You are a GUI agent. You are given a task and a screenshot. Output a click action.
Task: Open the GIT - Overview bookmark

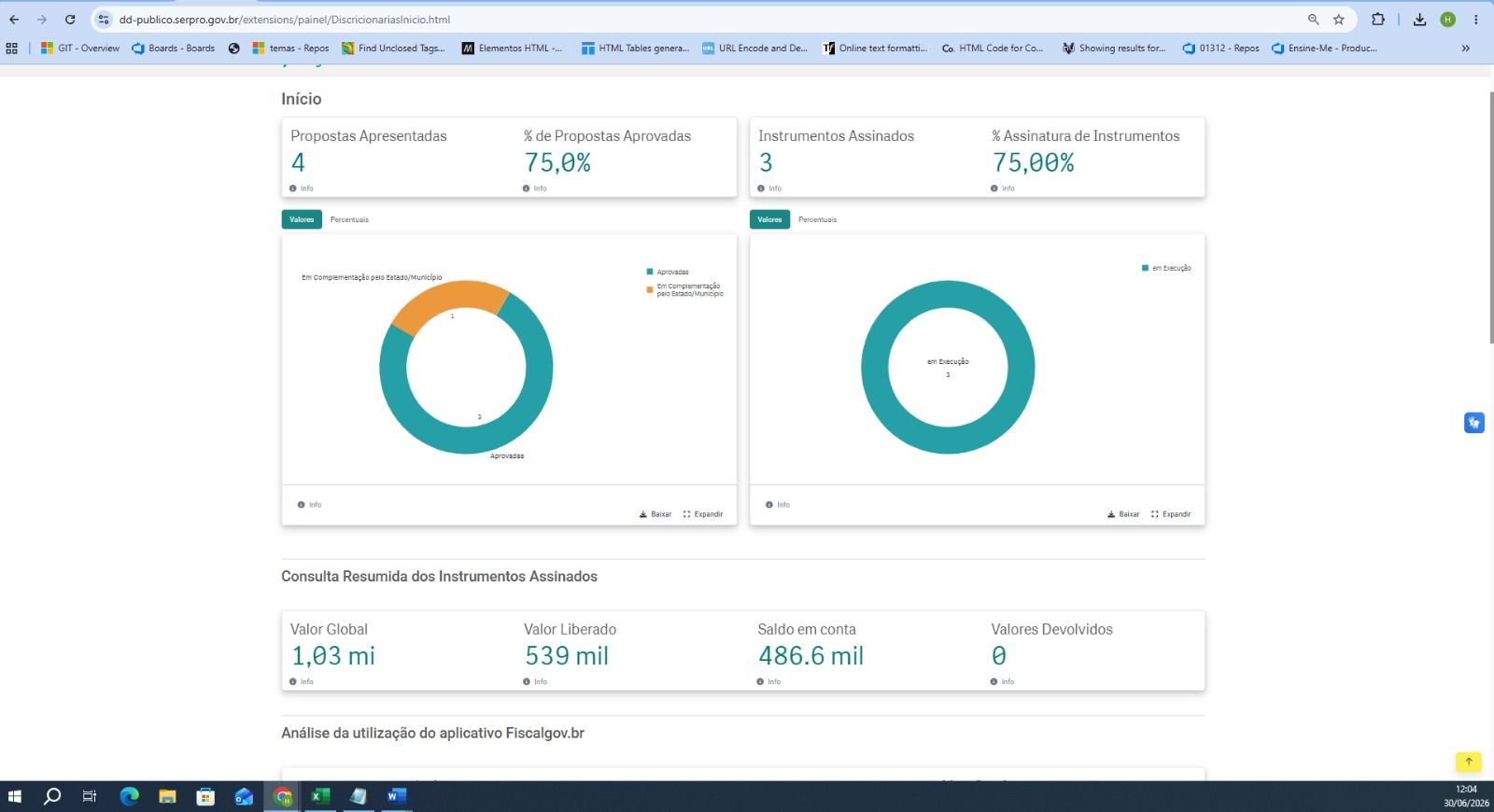pos(80,49)
